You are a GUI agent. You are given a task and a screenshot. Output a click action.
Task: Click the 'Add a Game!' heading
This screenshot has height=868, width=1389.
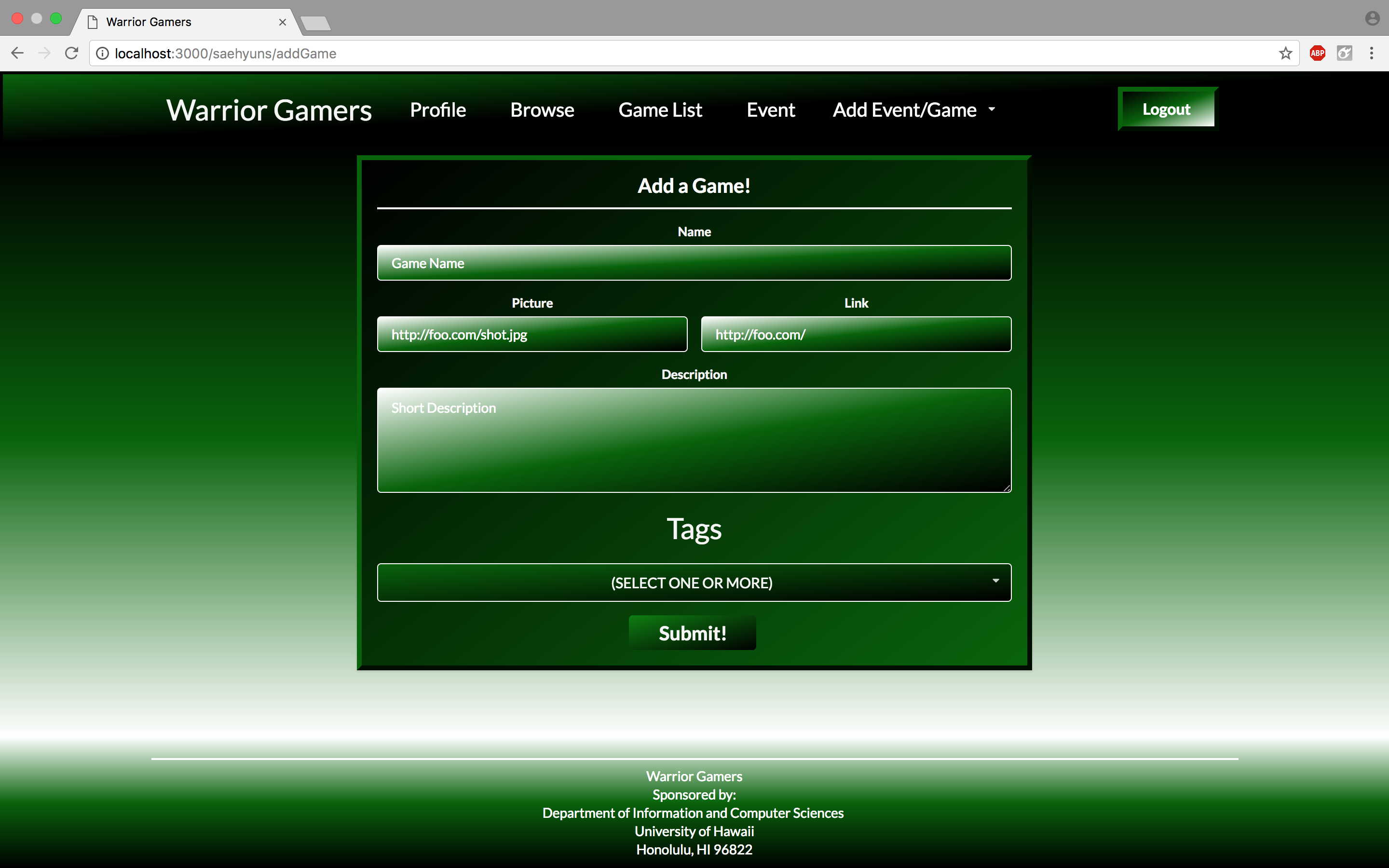(694, 186)
